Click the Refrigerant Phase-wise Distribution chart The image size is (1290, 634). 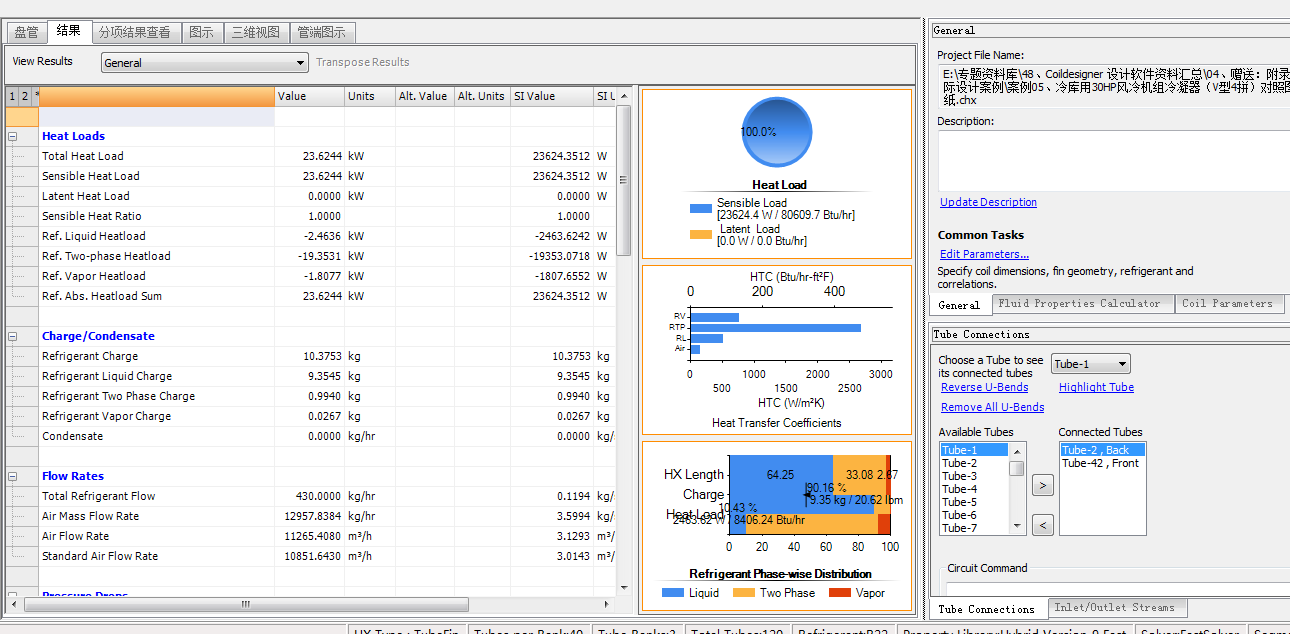pos(777,524)
